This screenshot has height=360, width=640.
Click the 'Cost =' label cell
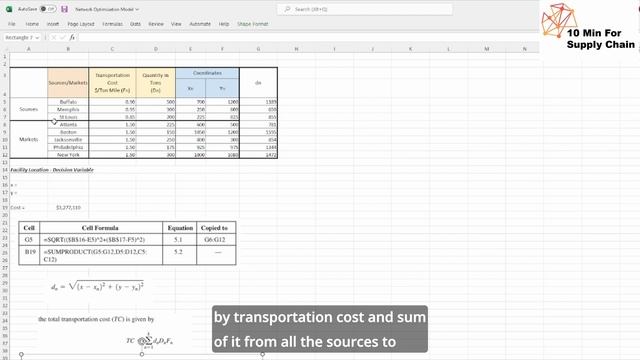coord(17,207)
